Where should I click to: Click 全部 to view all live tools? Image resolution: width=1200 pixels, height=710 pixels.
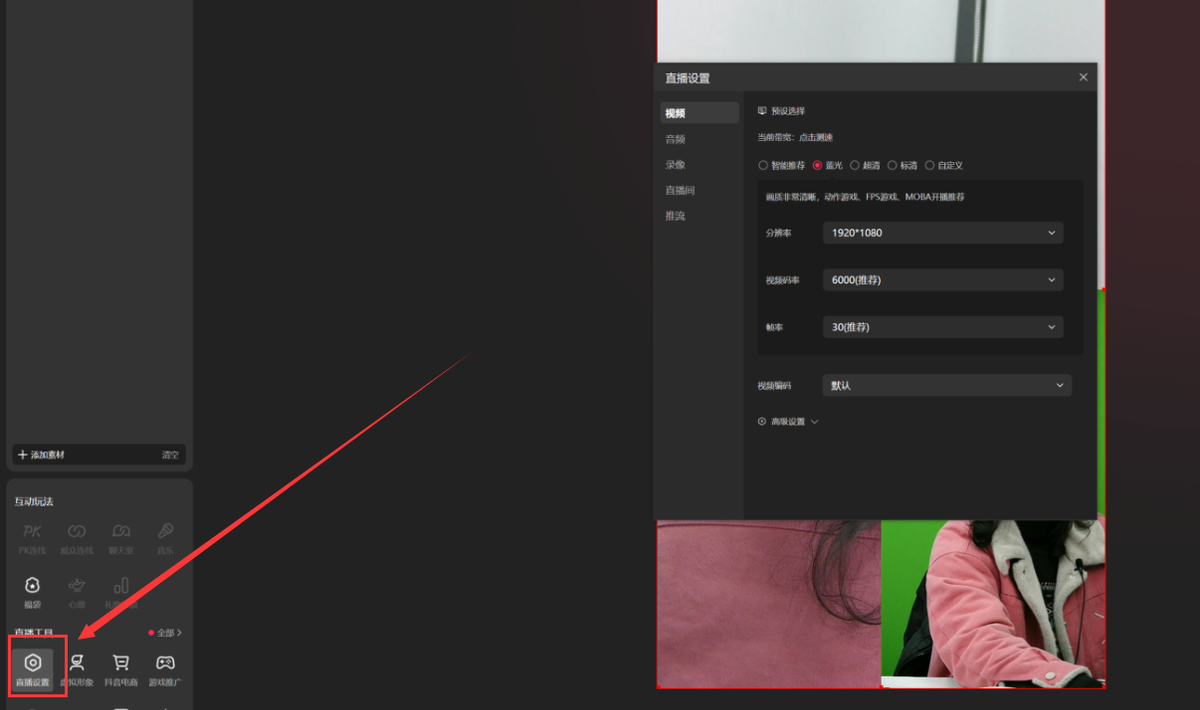(166, 633)
